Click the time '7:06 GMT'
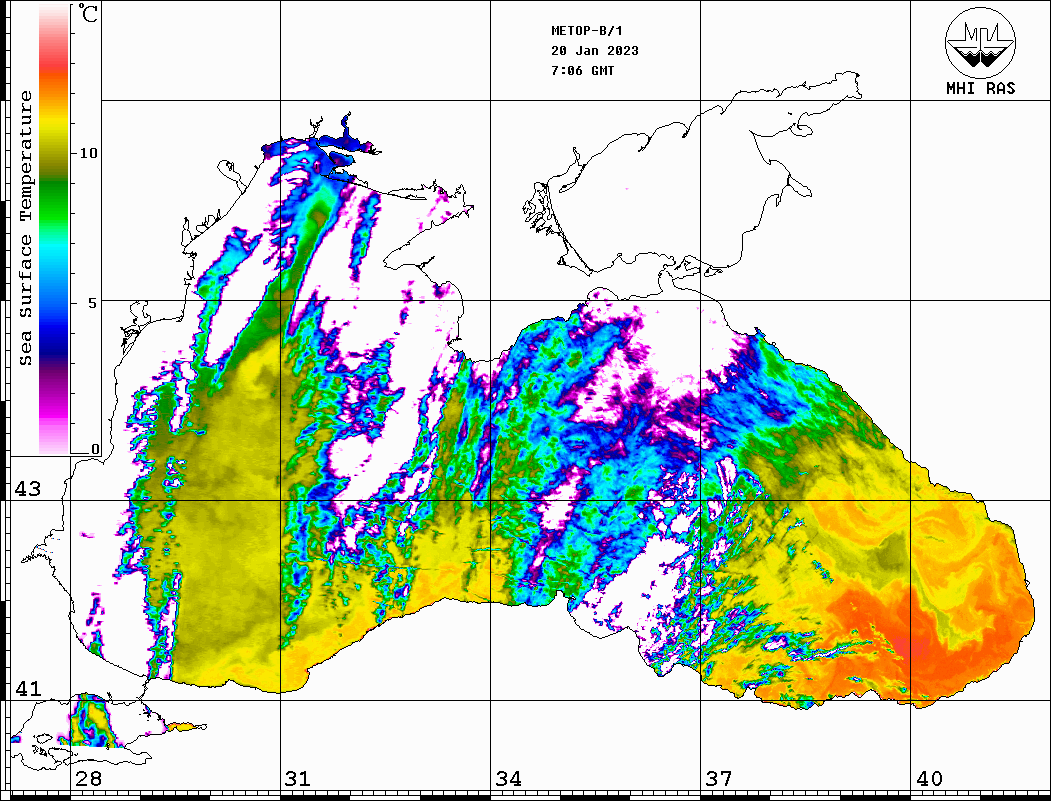The image size is (1051, 801). click(582, 70)
